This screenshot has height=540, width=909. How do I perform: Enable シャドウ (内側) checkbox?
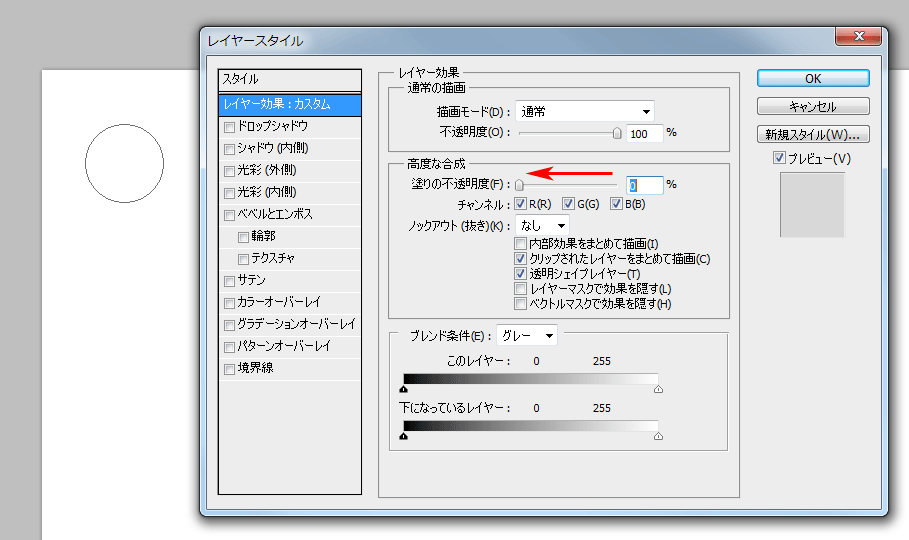click(229, 149)
